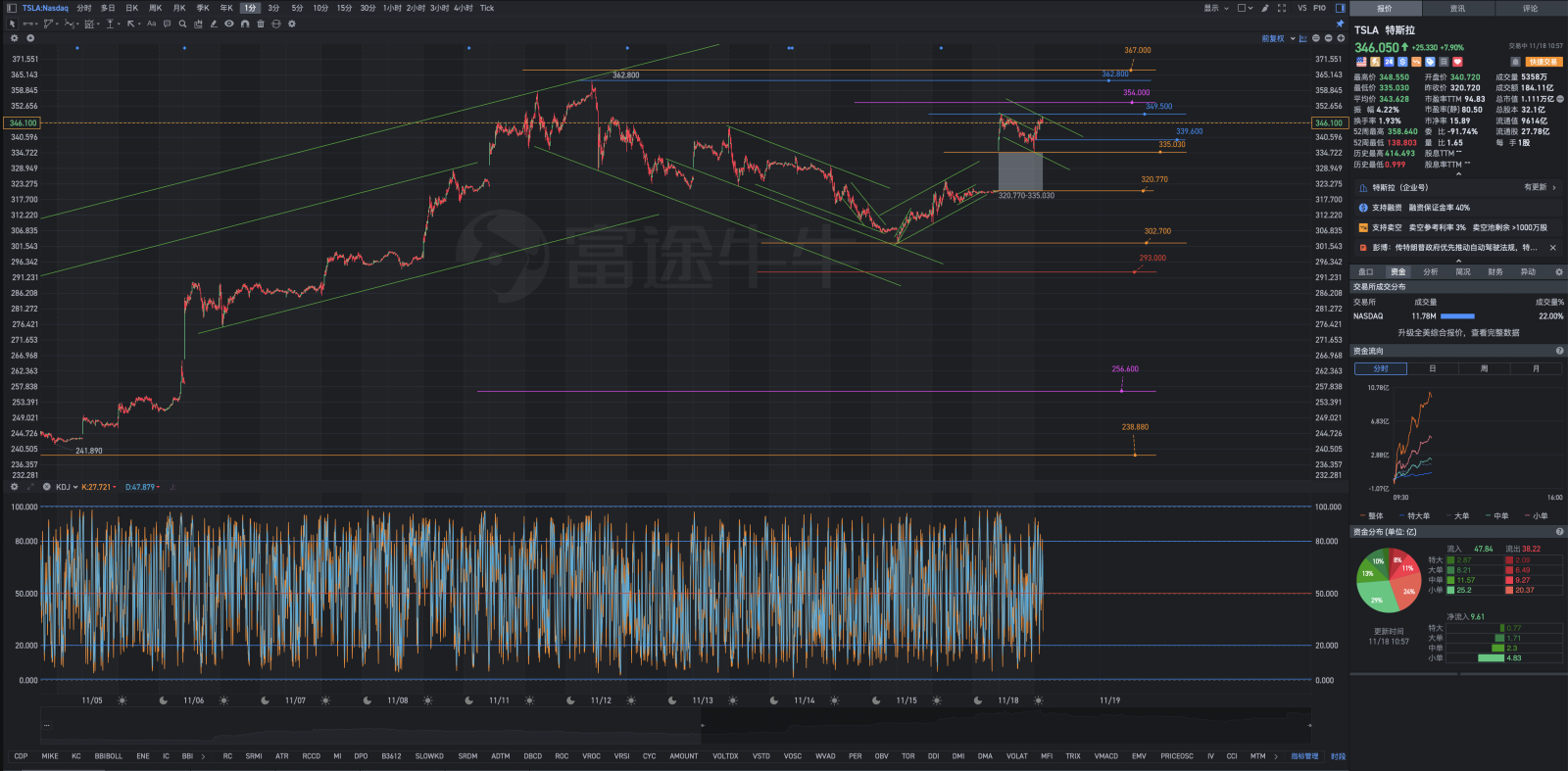
Task: Open the 盘口 order book tab
Action: (1366, 272)
